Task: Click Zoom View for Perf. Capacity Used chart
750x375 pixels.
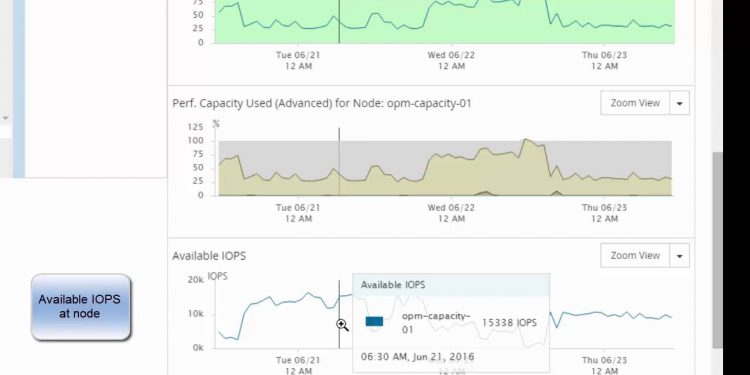Action: (635, 103)
